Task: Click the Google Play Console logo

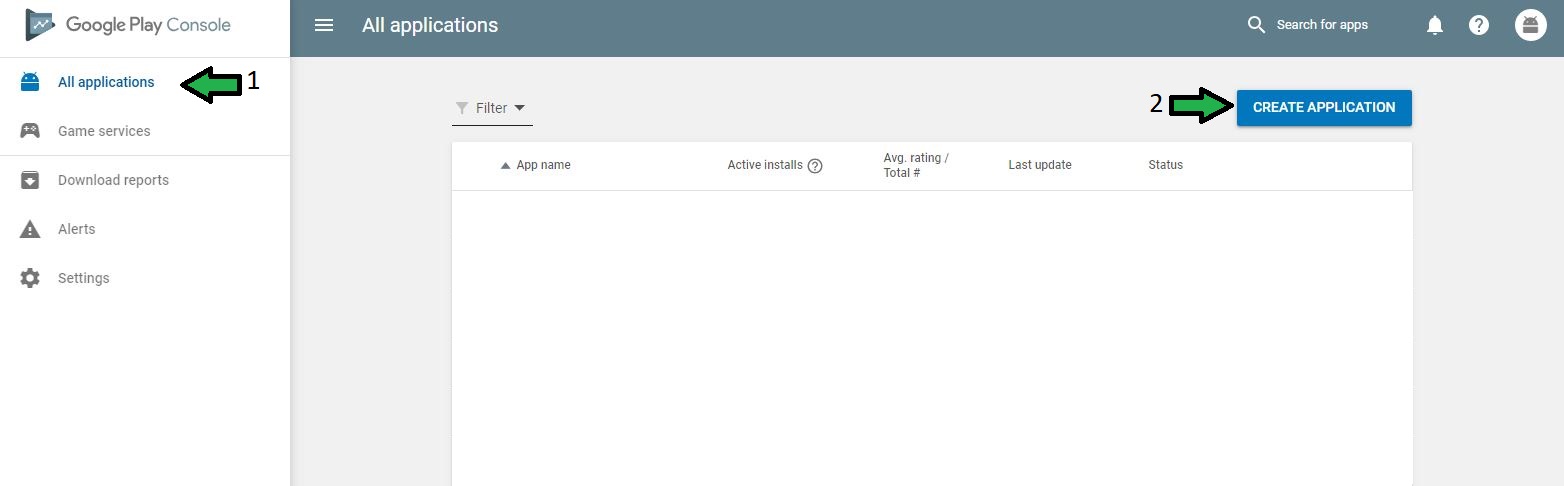Action: point(128,25)
